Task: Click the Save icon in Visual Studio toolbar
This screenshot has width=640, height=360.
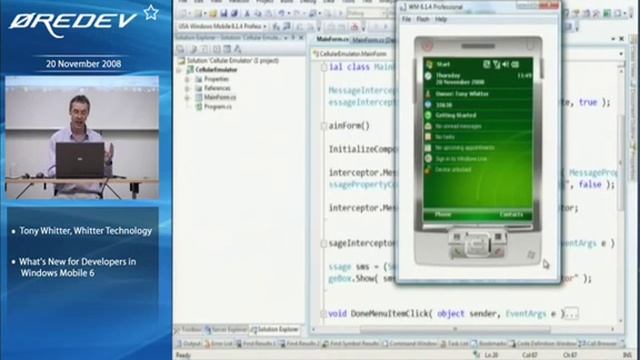Action: (x=224, y=13)
